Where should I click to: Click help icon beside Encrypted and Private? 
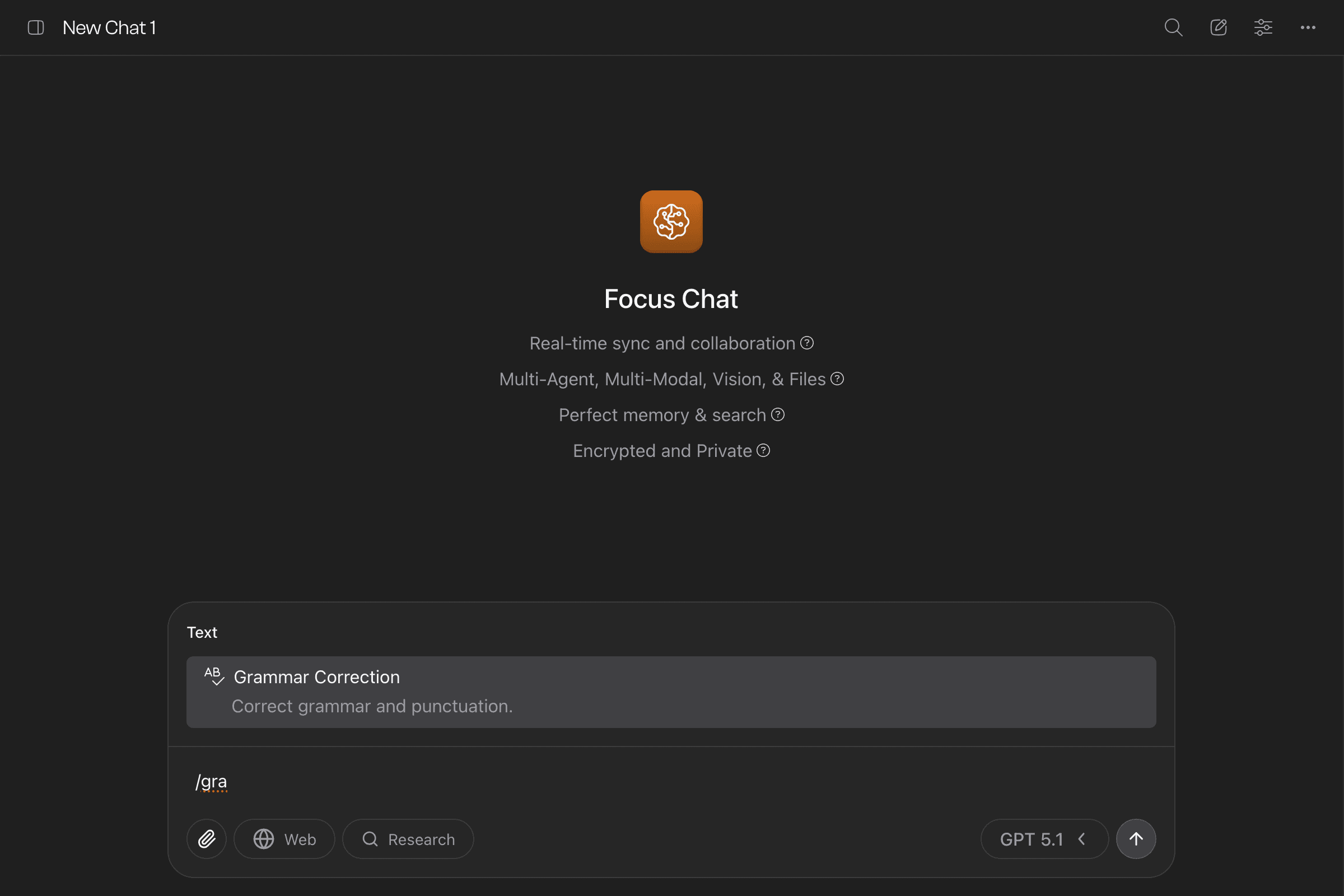tap(763, 451)
